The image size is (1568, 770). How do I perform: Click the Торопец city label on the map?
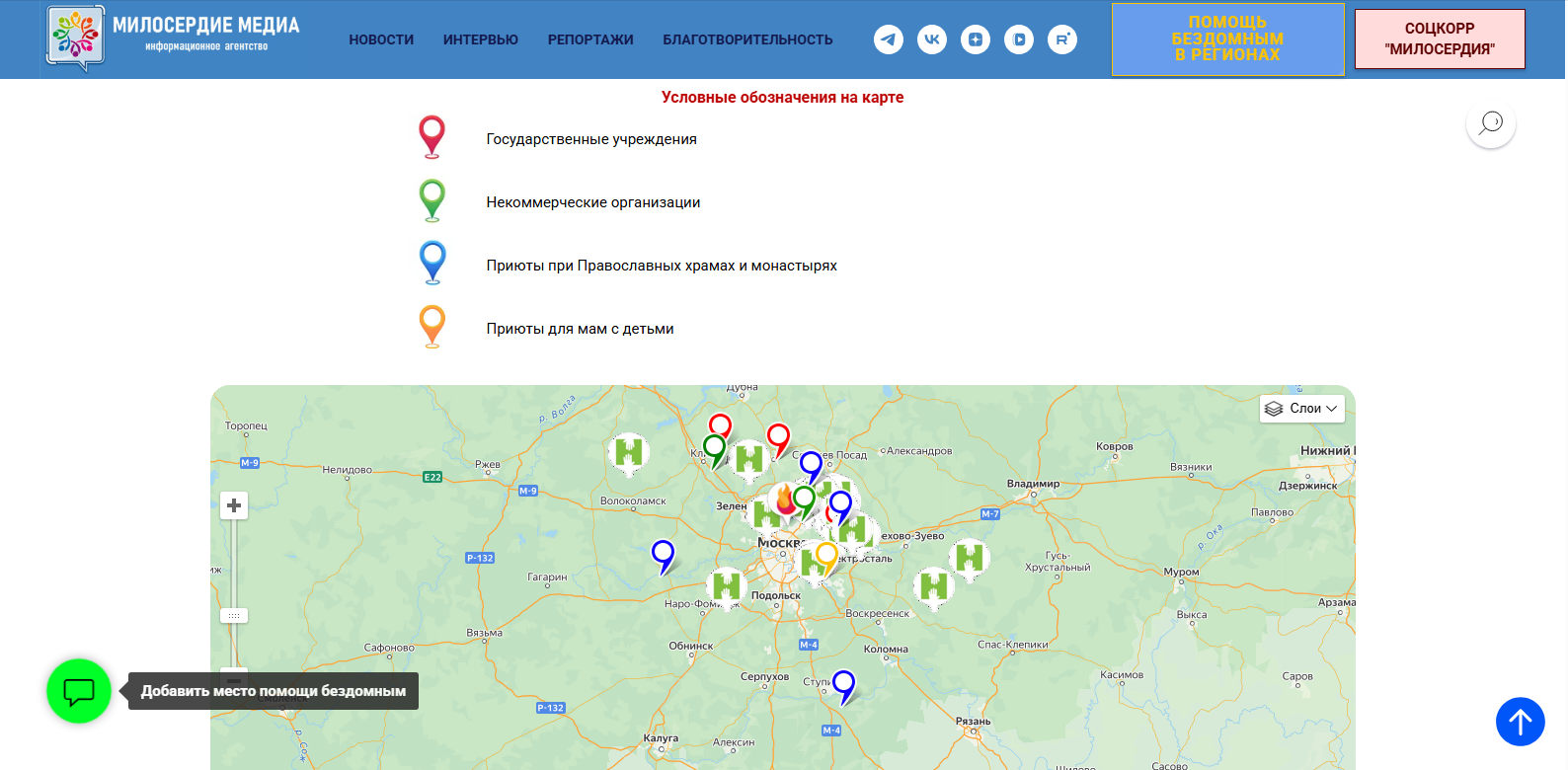click(x=246, y=426)
